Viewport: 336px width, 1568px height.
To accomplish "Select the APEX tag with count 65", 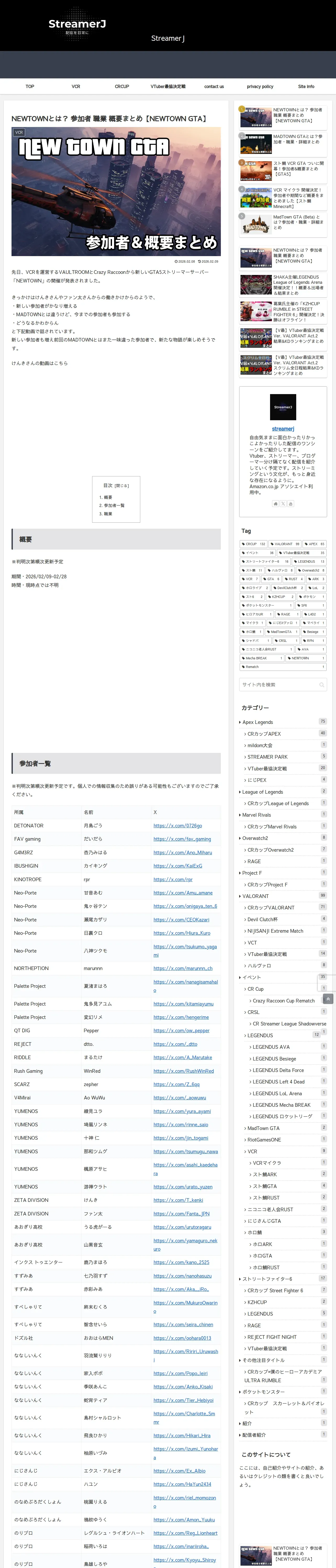I will pyautogui.click(x=315, y=544).
